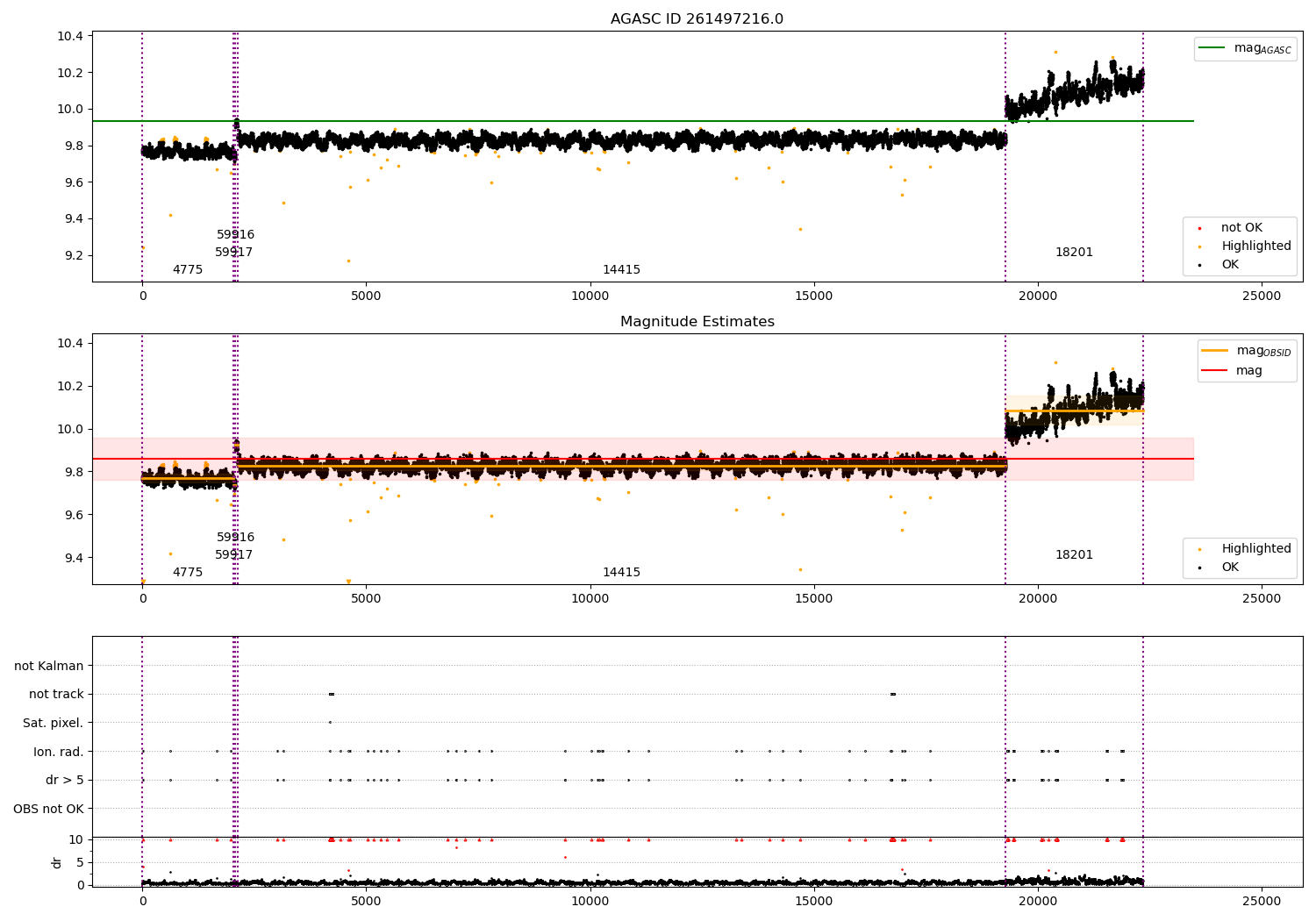This screenshot has width=1316, height=921.
Task: Click the 'dr > 5' flag row label
Action: pyautogui.click(x=65, y=780)
